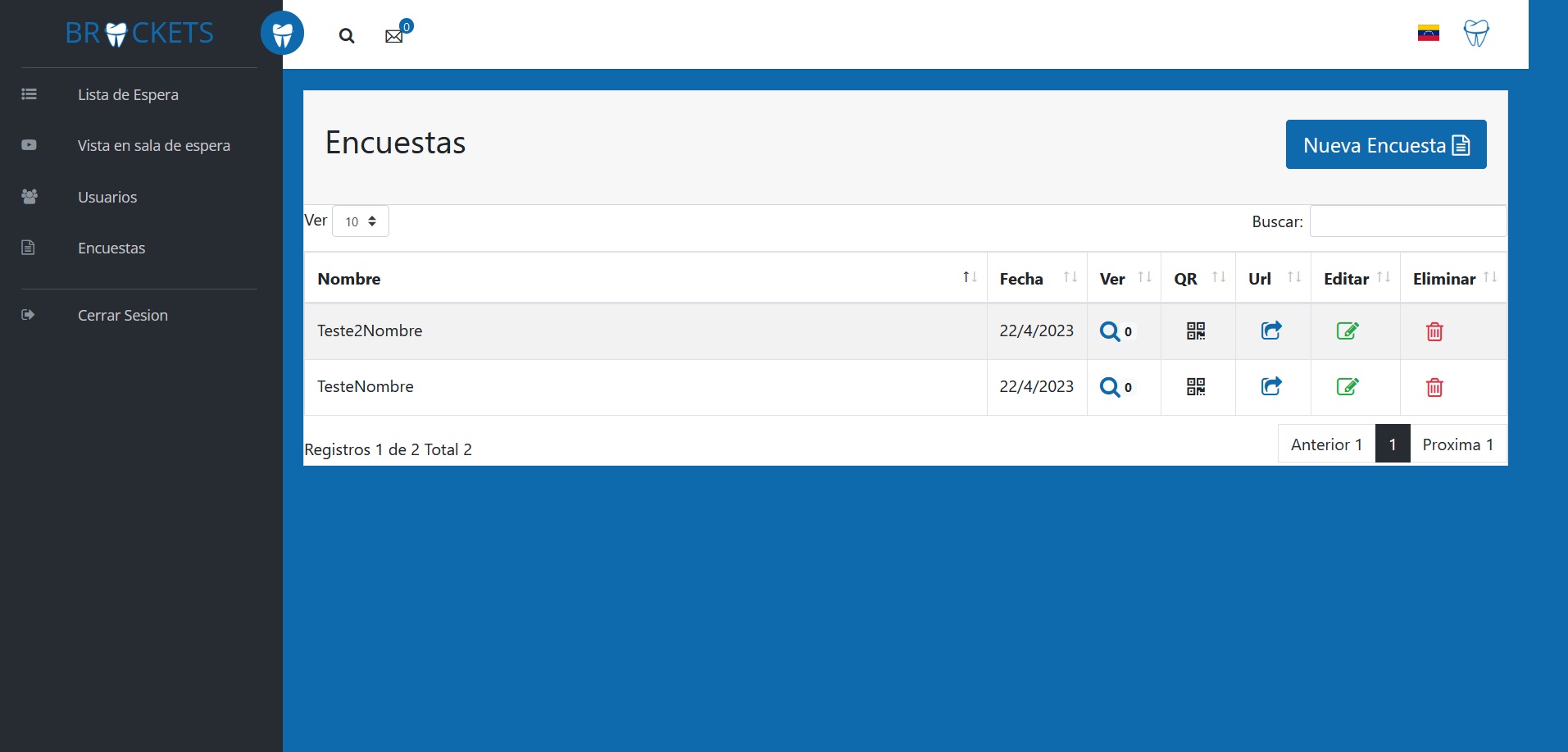Screen dimensions: 1568x752
Task: Click the Venezuelan flag language icon
Action: coord(1428,34)
